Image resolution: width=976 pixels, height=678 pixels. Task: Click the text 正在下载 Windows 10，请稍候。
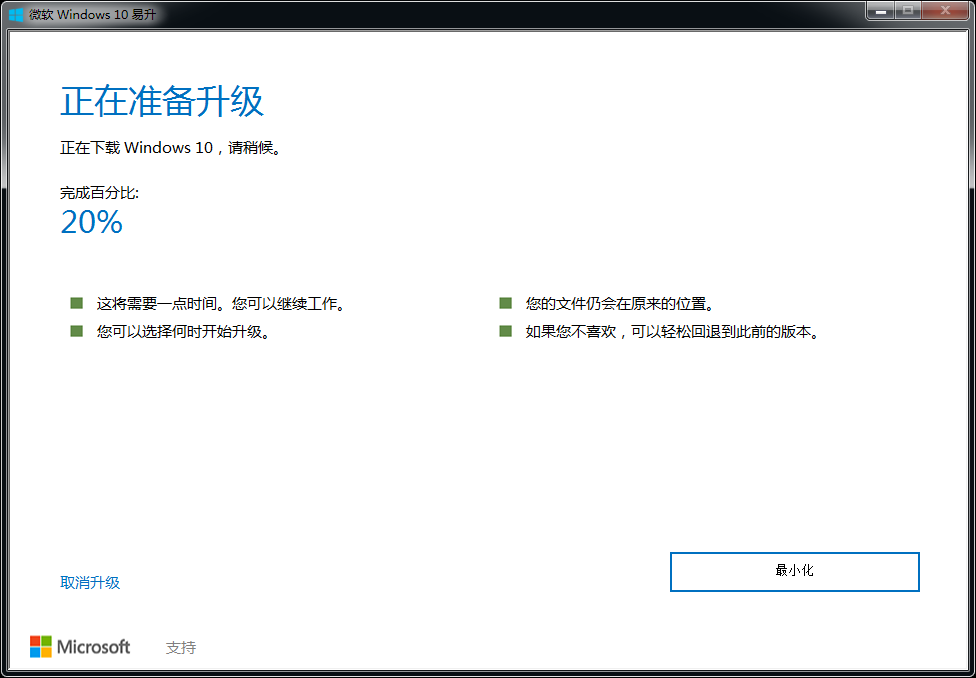click(x=170, y=149)
